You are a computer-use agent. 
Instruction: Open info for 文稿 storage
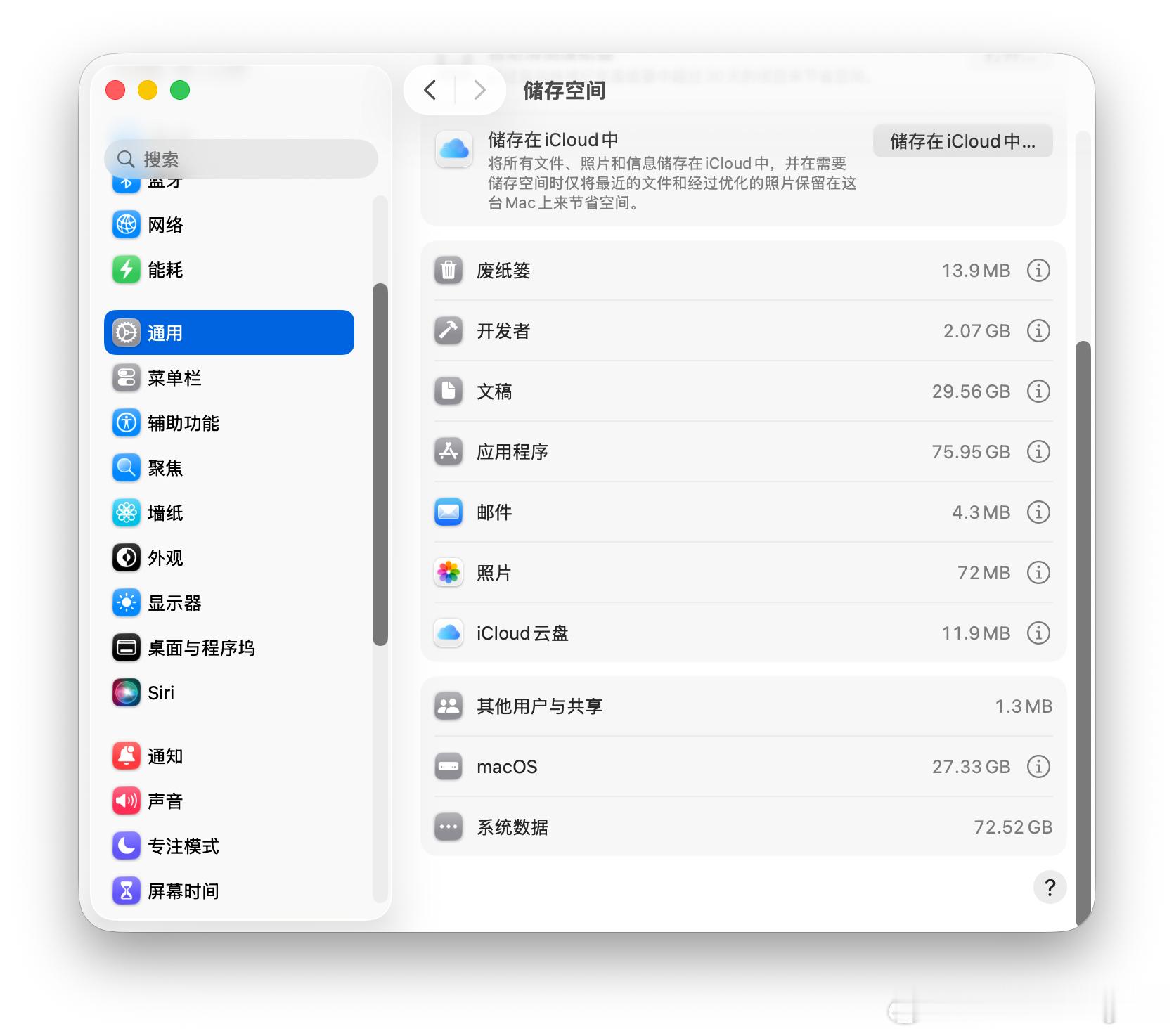click(x=1038, y=391)
